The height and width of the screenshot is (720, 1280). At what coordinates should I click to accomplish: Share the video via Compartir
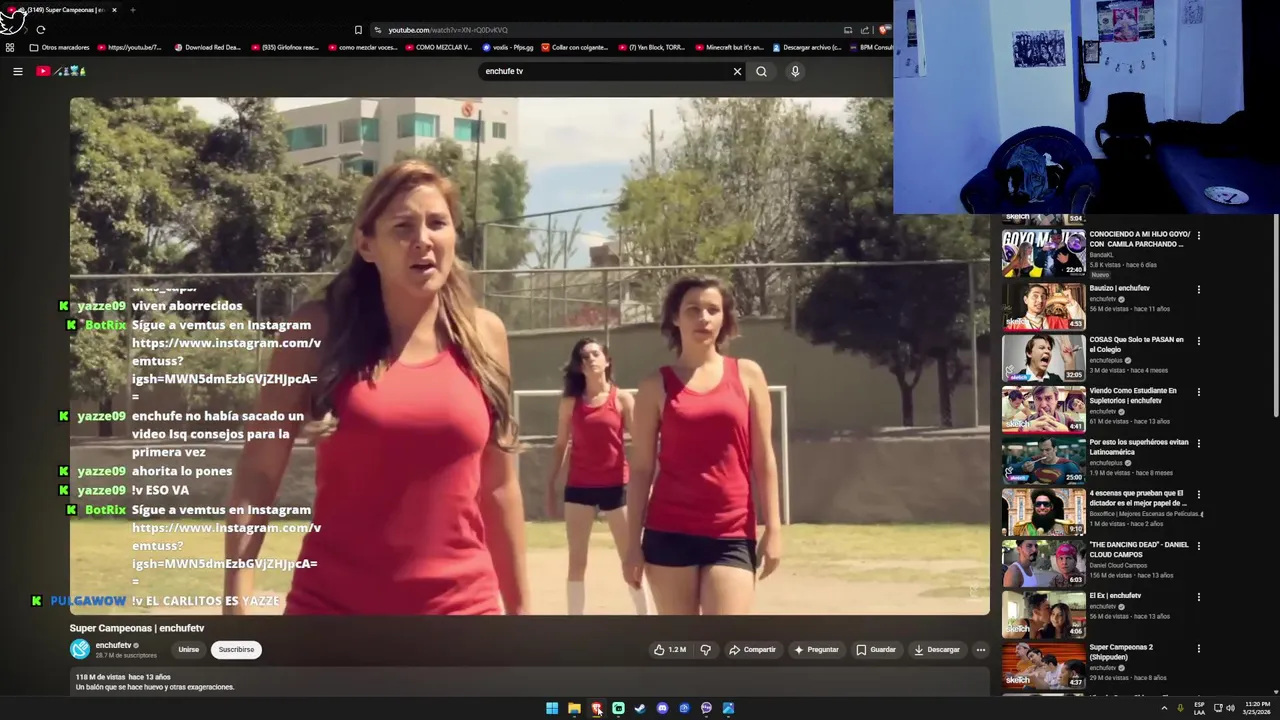pyautogui.click(x=753, y=650)
